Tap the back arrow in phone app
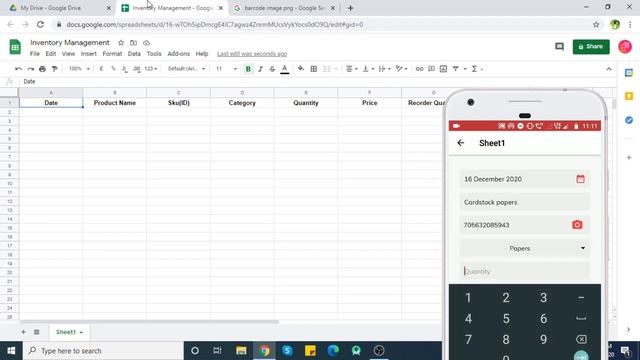 tap(461, 142)
